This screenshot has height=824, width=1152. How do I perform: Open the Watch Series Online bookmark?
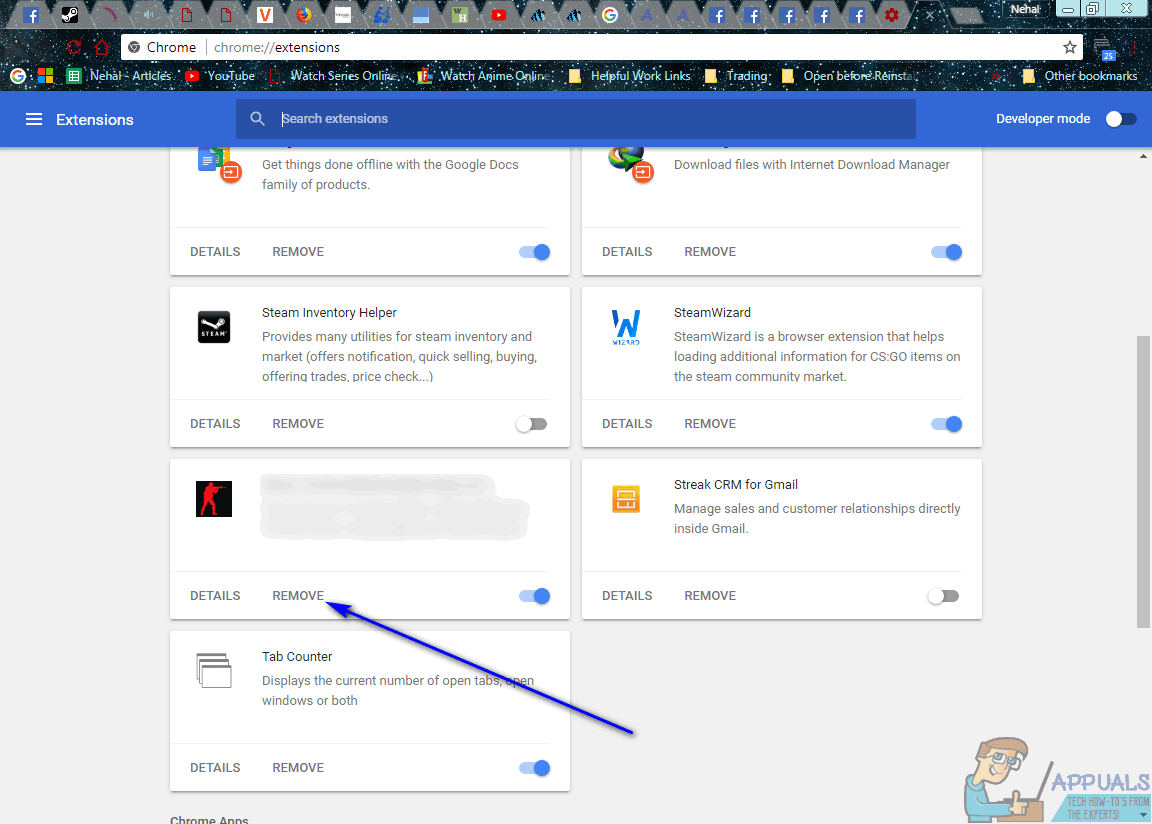point(335,76)
